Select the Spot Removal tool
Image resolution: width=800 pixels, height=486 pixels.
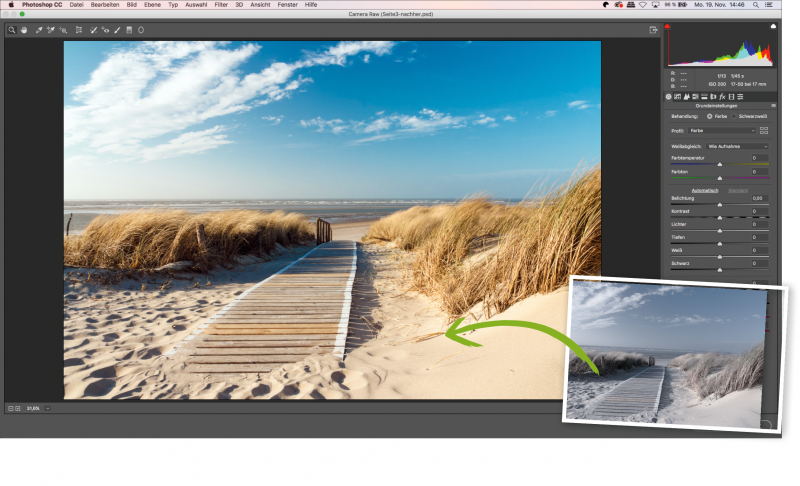(93, 30)
